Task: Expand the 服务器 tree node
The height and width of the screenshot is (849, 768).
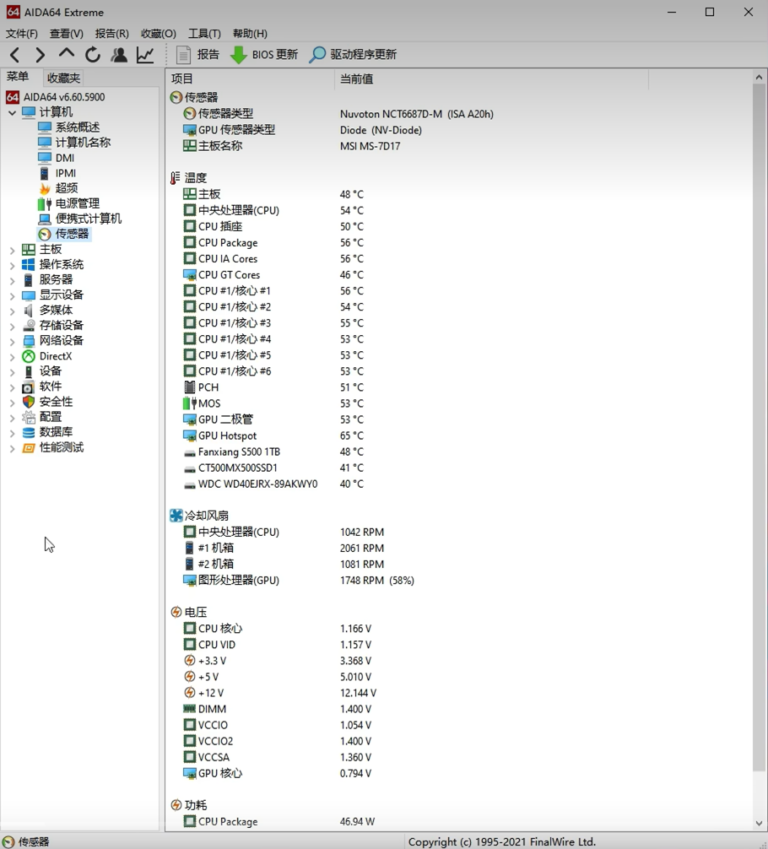Action: click(x=12, y=280)
